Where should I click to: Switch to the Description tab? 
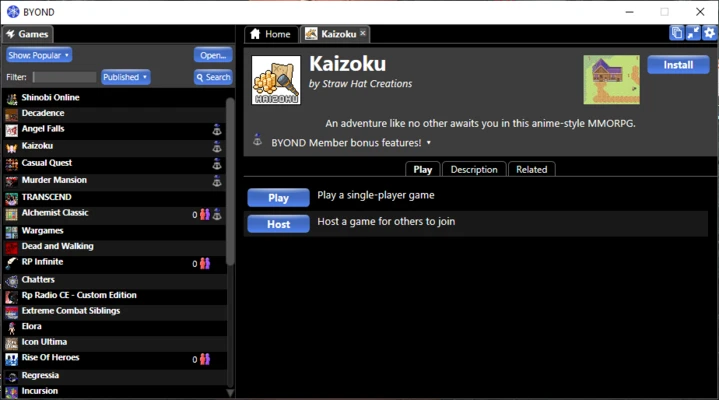click(473, 169)
